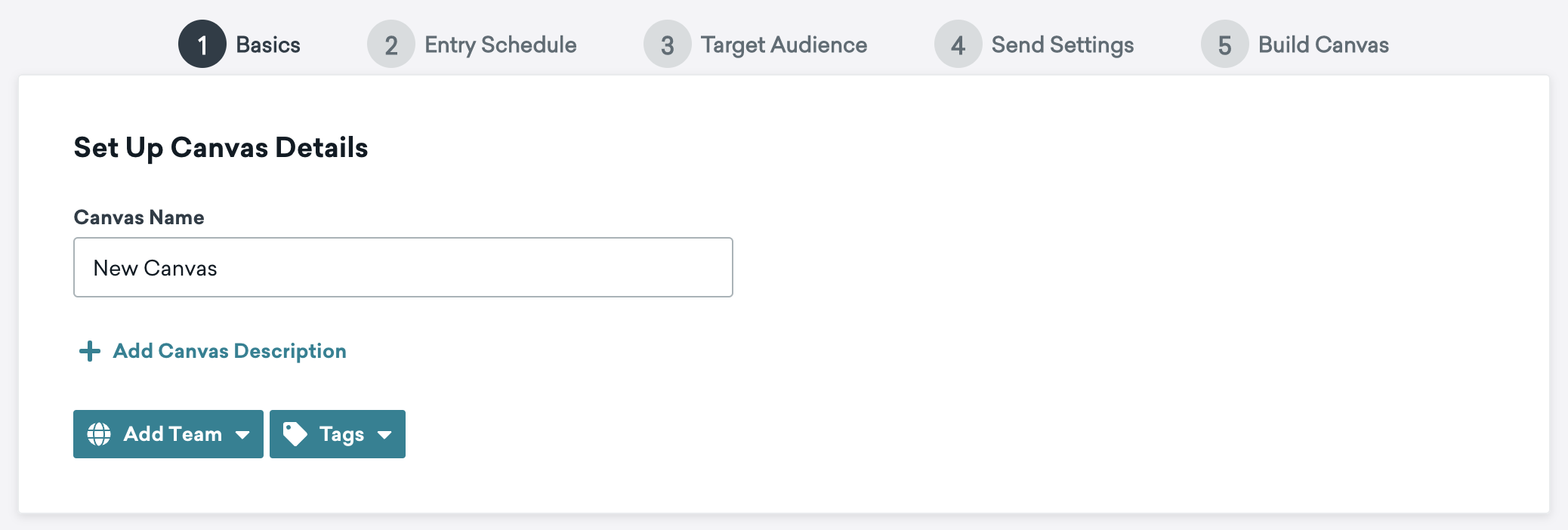
Task: Go to the Entry Schedule step label
Action: (500, 45)
